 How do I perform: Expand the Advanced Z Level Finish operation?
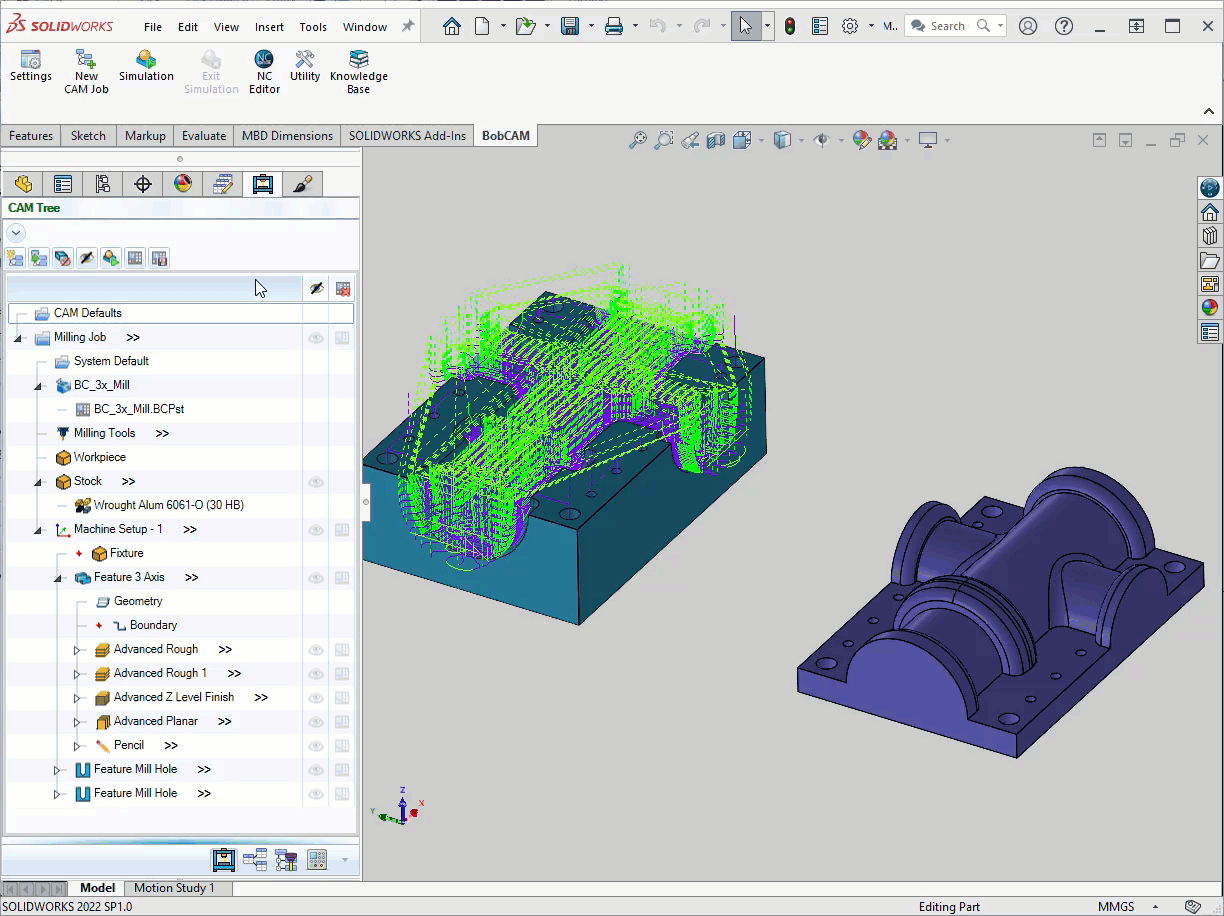[x=78, y=698]
